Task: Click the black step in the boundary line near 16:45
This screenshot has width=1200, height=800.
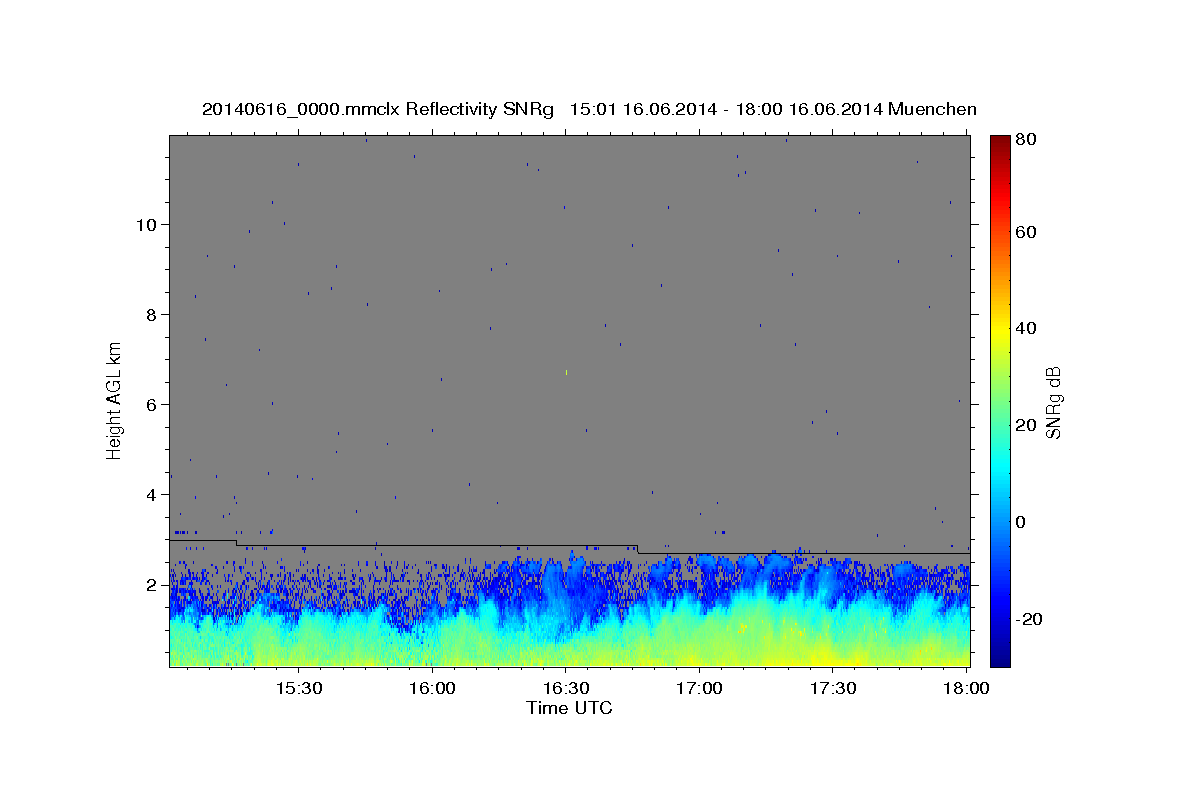Action: tap(638, 549)
